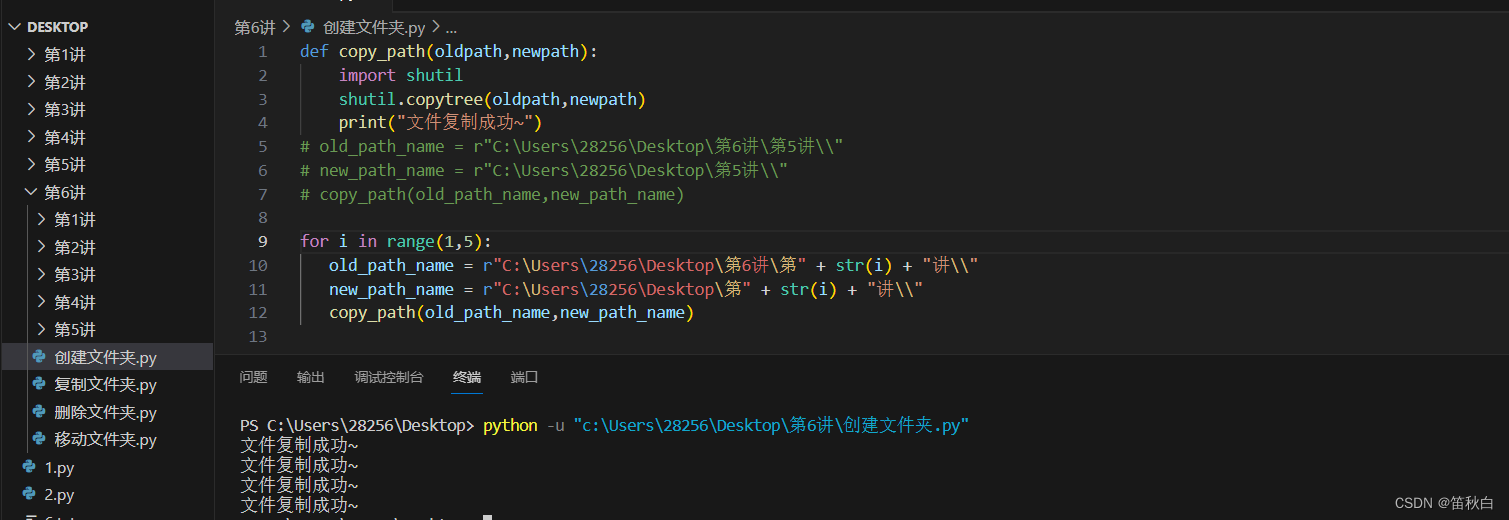This screenshot has width=1509, height=520.
Task: Select the 第3讲 subfolder name inside 第6讲
Action: click(75, 275)
